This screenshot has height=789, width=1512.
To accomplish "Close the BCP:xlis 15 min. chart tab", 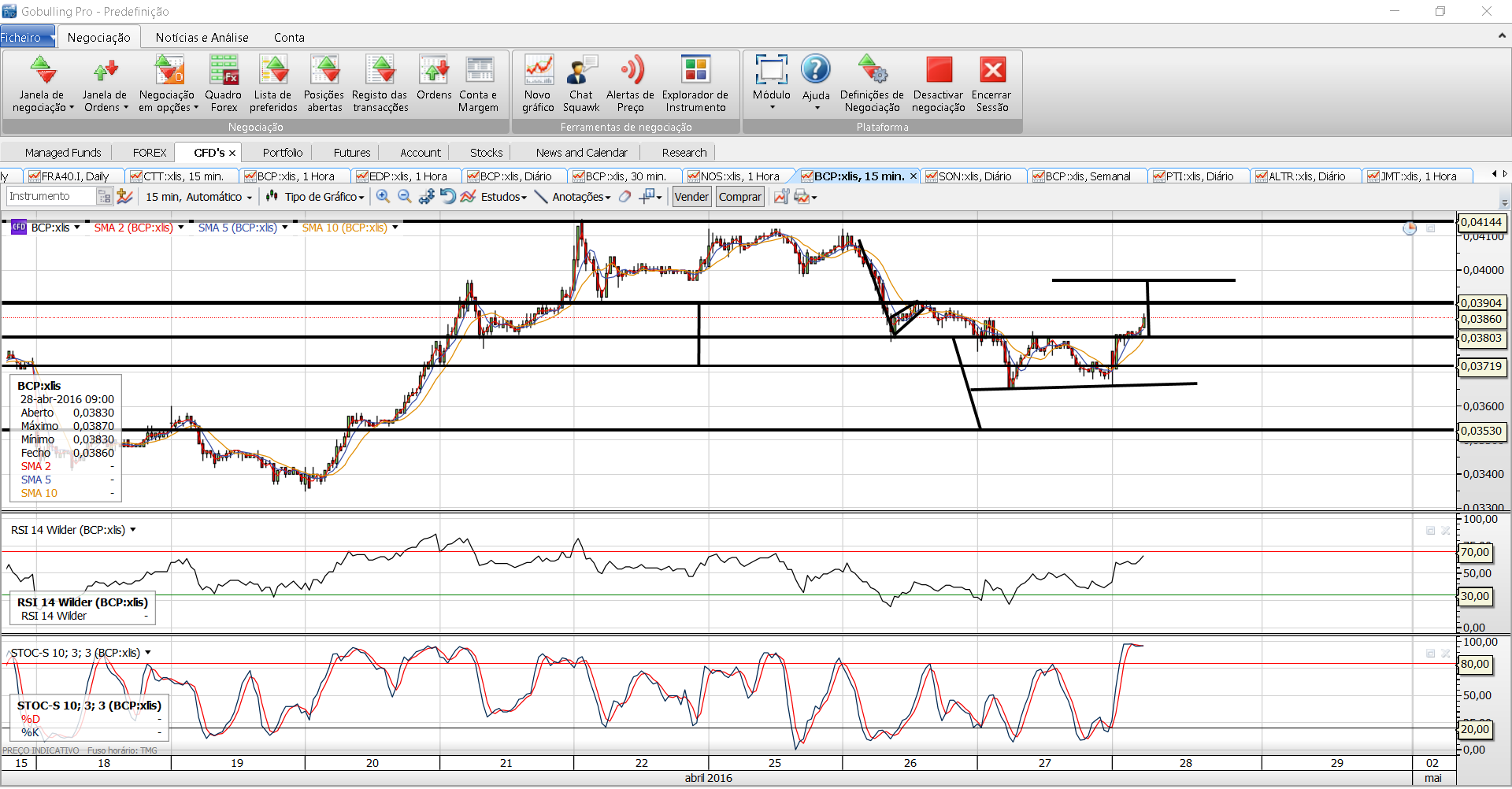I will [x=913, y=176].
